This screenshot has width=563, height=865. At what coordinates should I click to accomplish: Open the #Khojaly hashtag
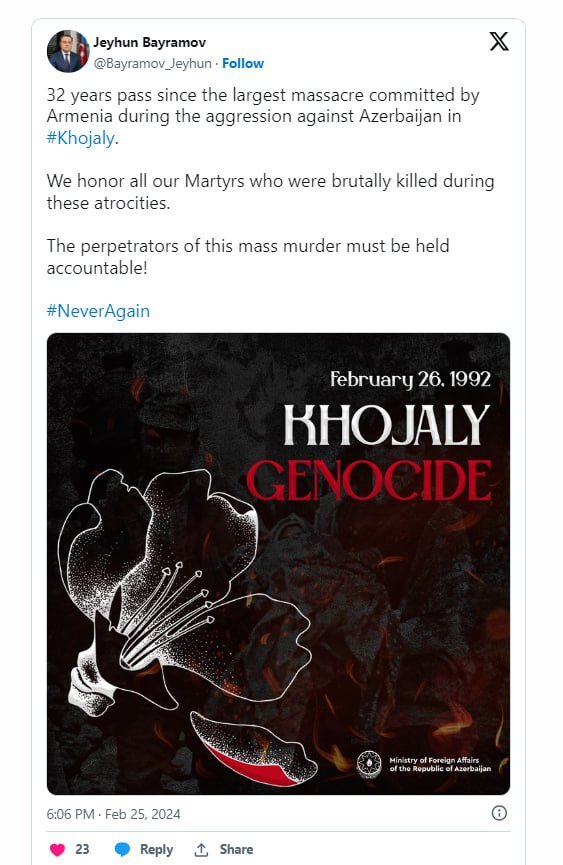tap(81, 138)
